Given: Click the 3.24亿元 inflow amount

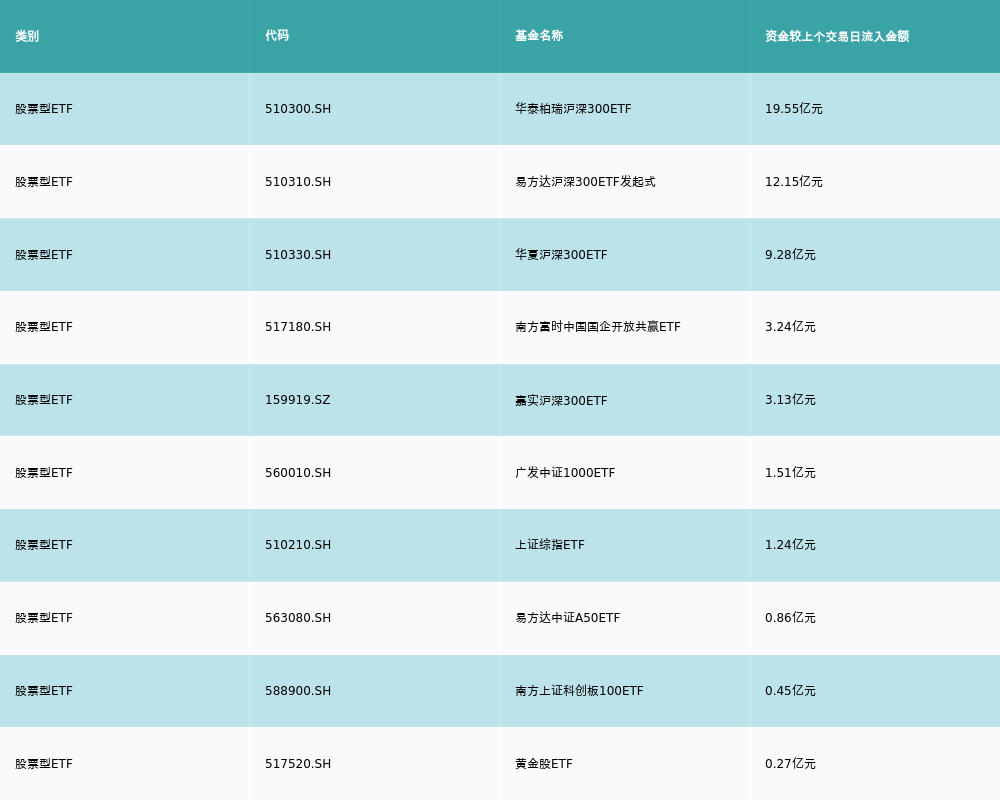Looking at the screenshot, I should (x=790, y=327).
